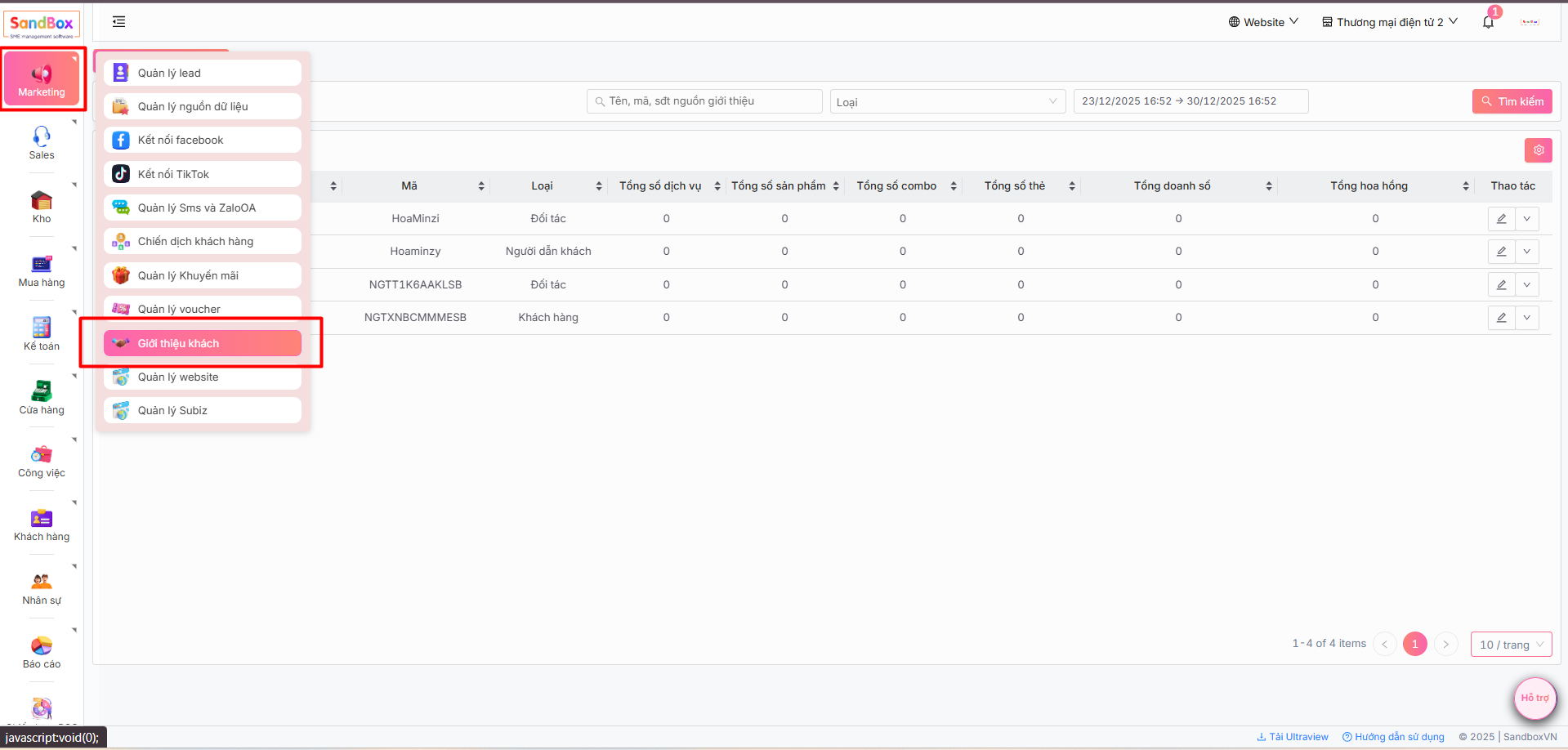Click the referral source name search field
This screenshot has height=750, width=1568.
pyautogui.click(x=704, y=101)
